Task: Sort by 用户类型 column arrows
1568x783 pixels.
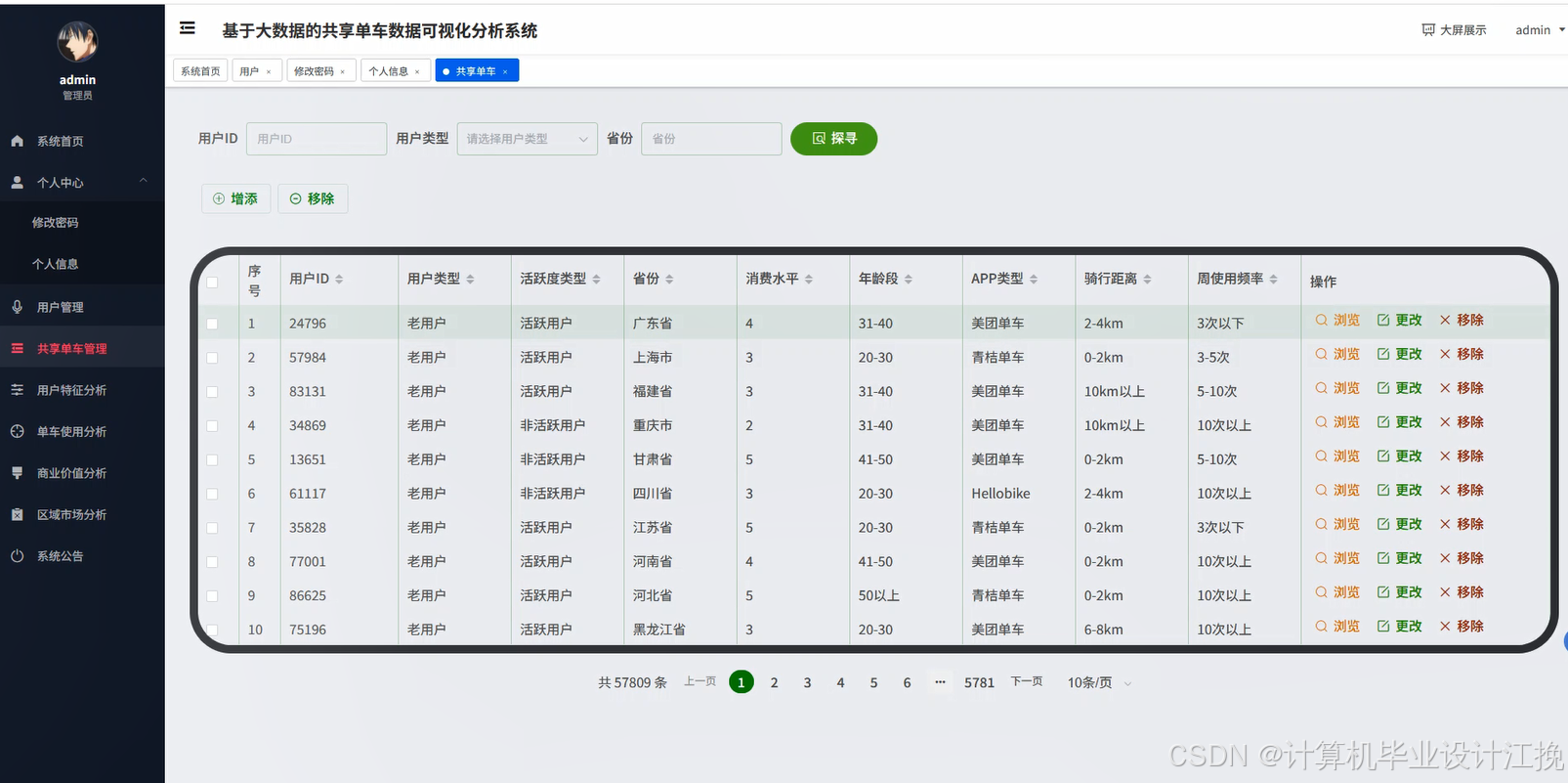Action: 470,280
